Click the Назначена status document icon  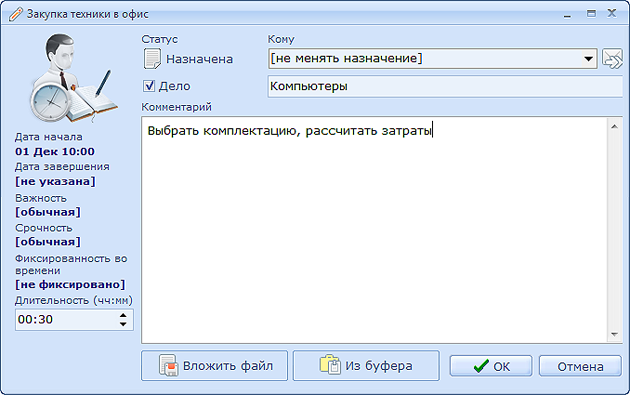pos(152,59)
